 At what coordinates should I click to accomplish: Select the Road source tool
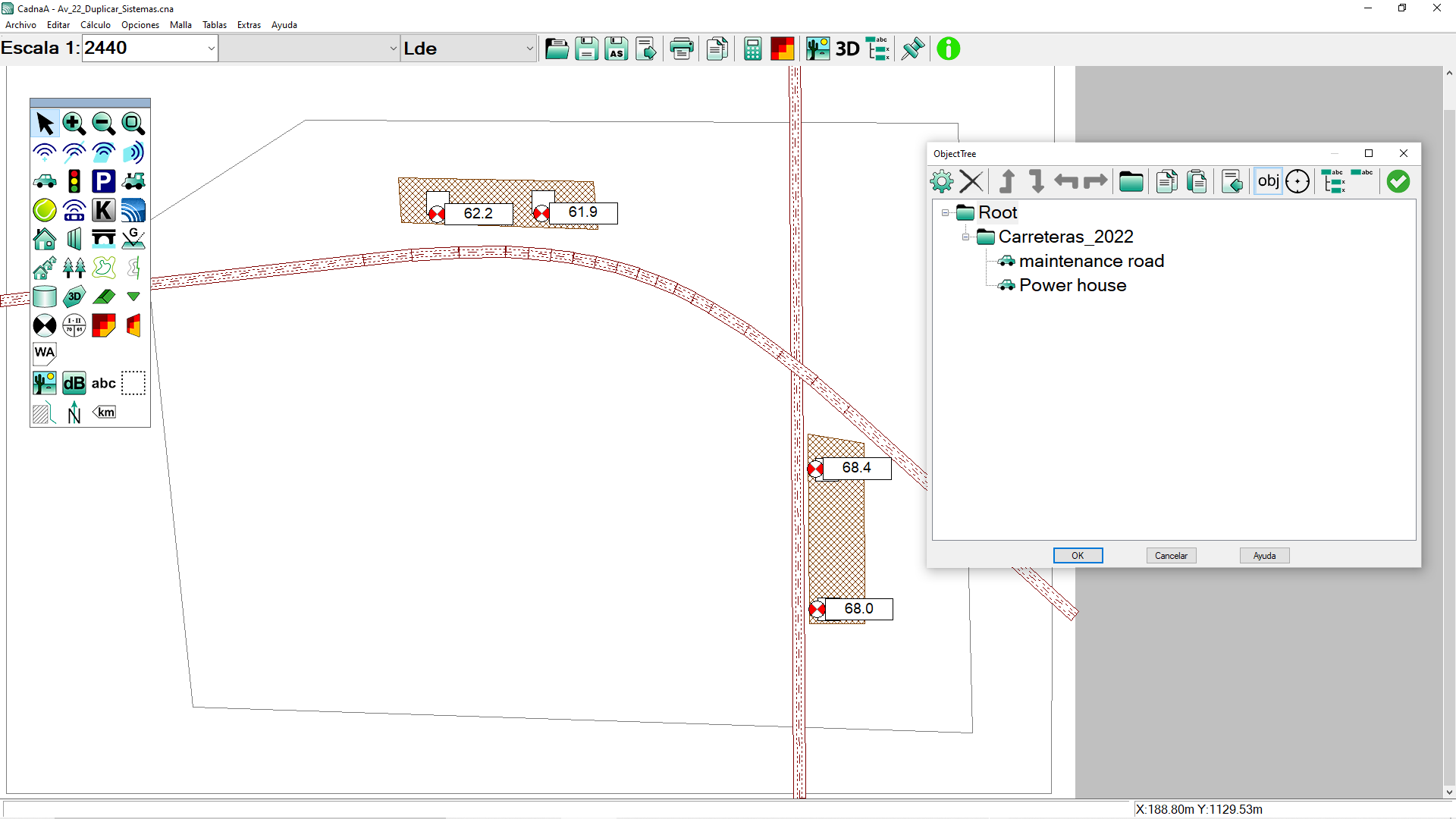tap(45, 181)
